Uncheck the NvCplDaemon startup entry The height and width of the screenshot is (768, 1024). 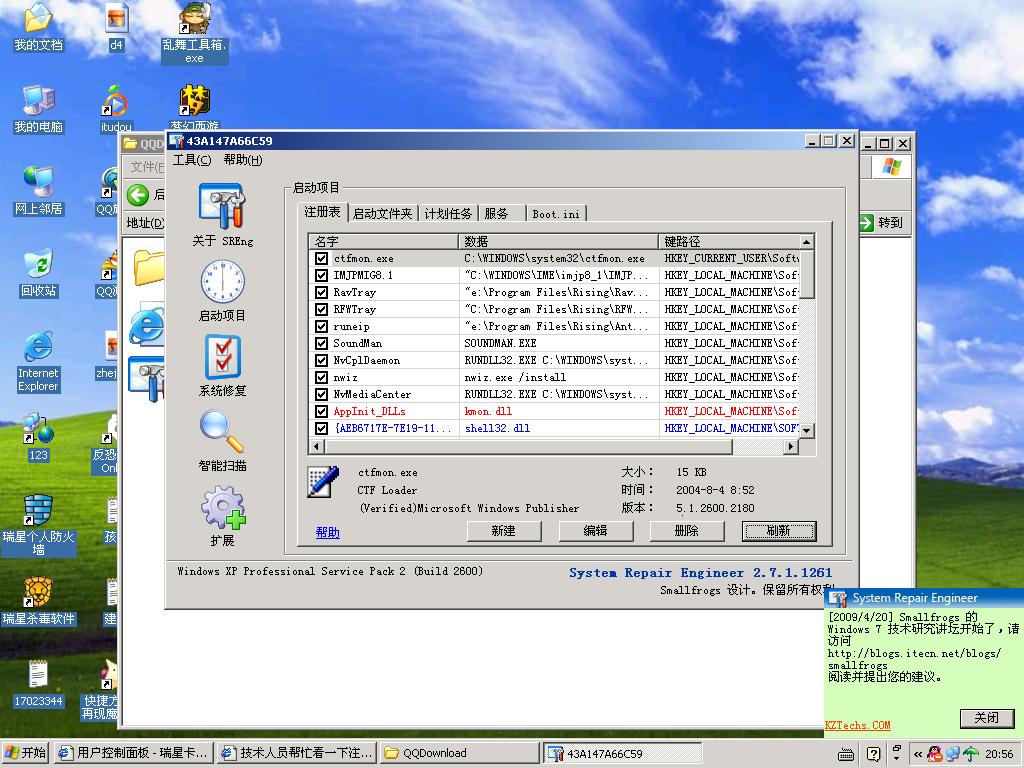coord(321,360)
